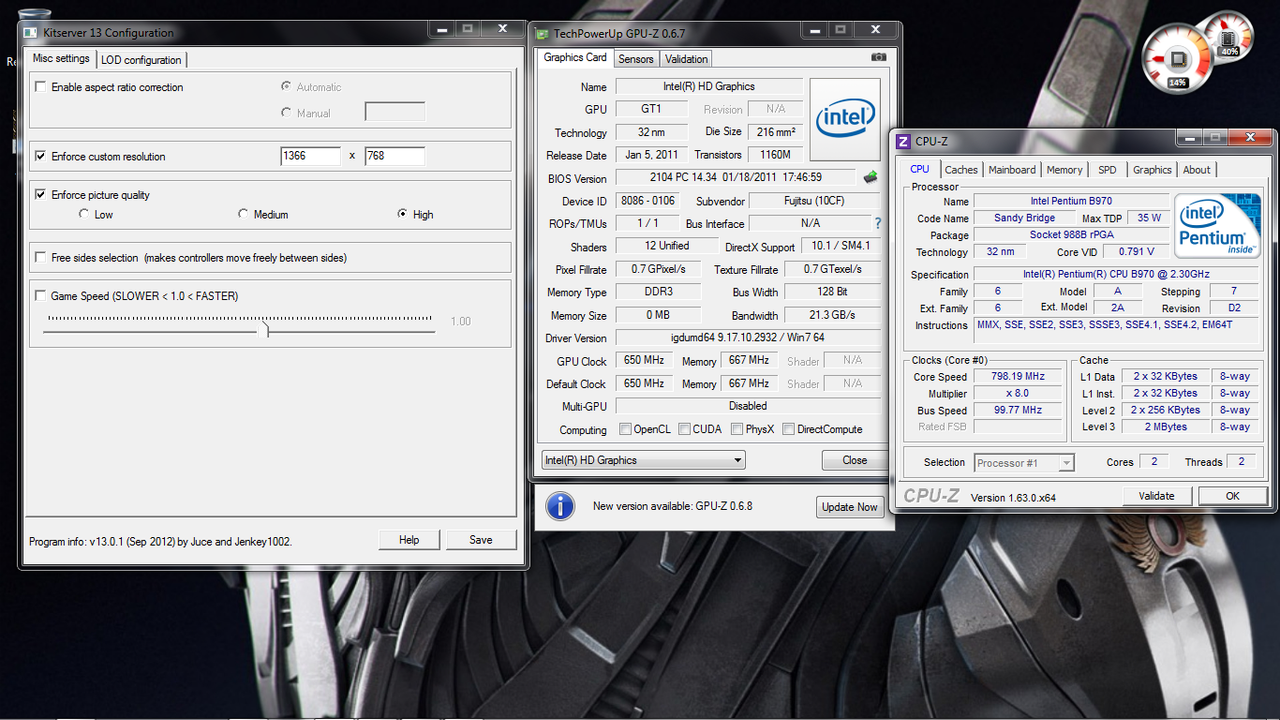Click the Core Speed value 798.19 MHz
The height and width of the screenshot is (720, 1280).
1018,376
